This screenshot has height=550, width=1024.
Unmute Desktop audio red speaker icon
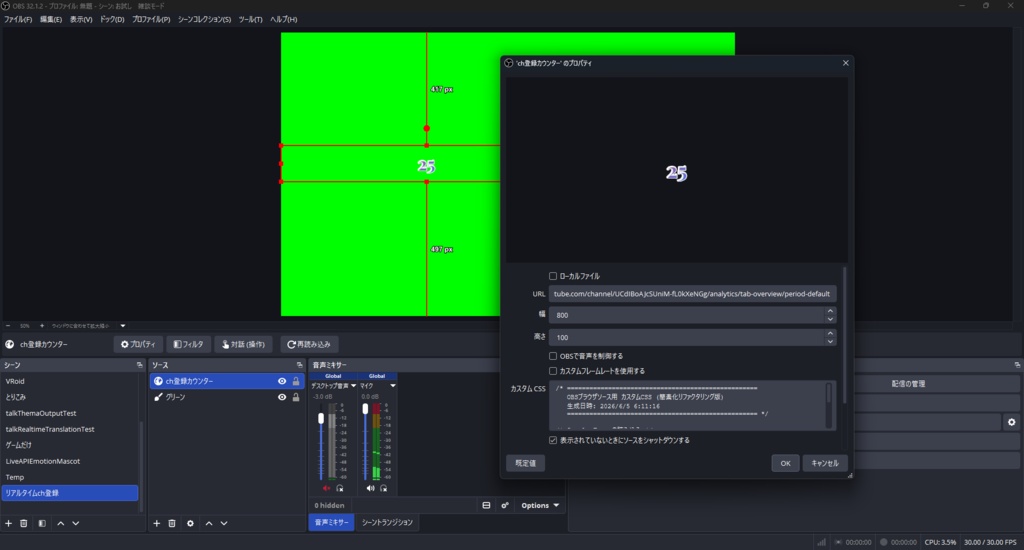point(326,489)
